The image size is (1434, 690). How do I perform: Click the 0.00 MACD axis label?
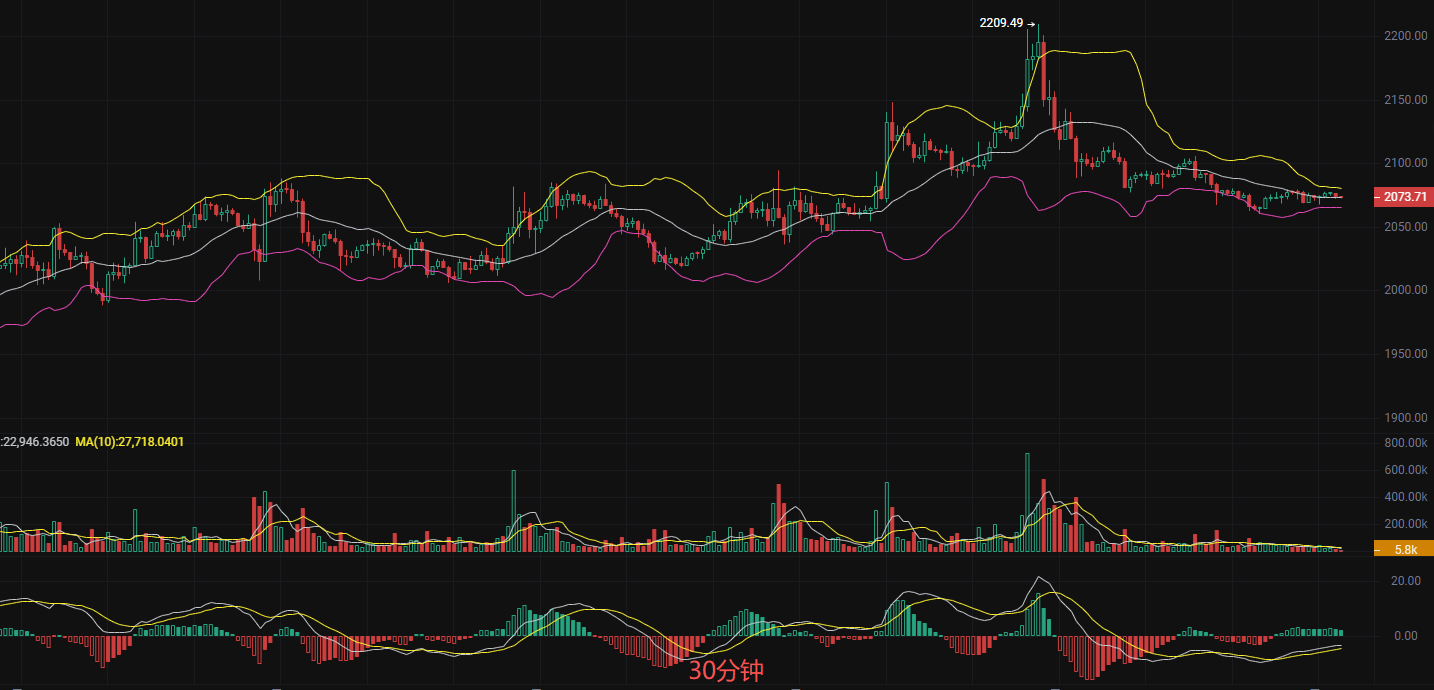pyautogui.click(x=1407, y=636)
